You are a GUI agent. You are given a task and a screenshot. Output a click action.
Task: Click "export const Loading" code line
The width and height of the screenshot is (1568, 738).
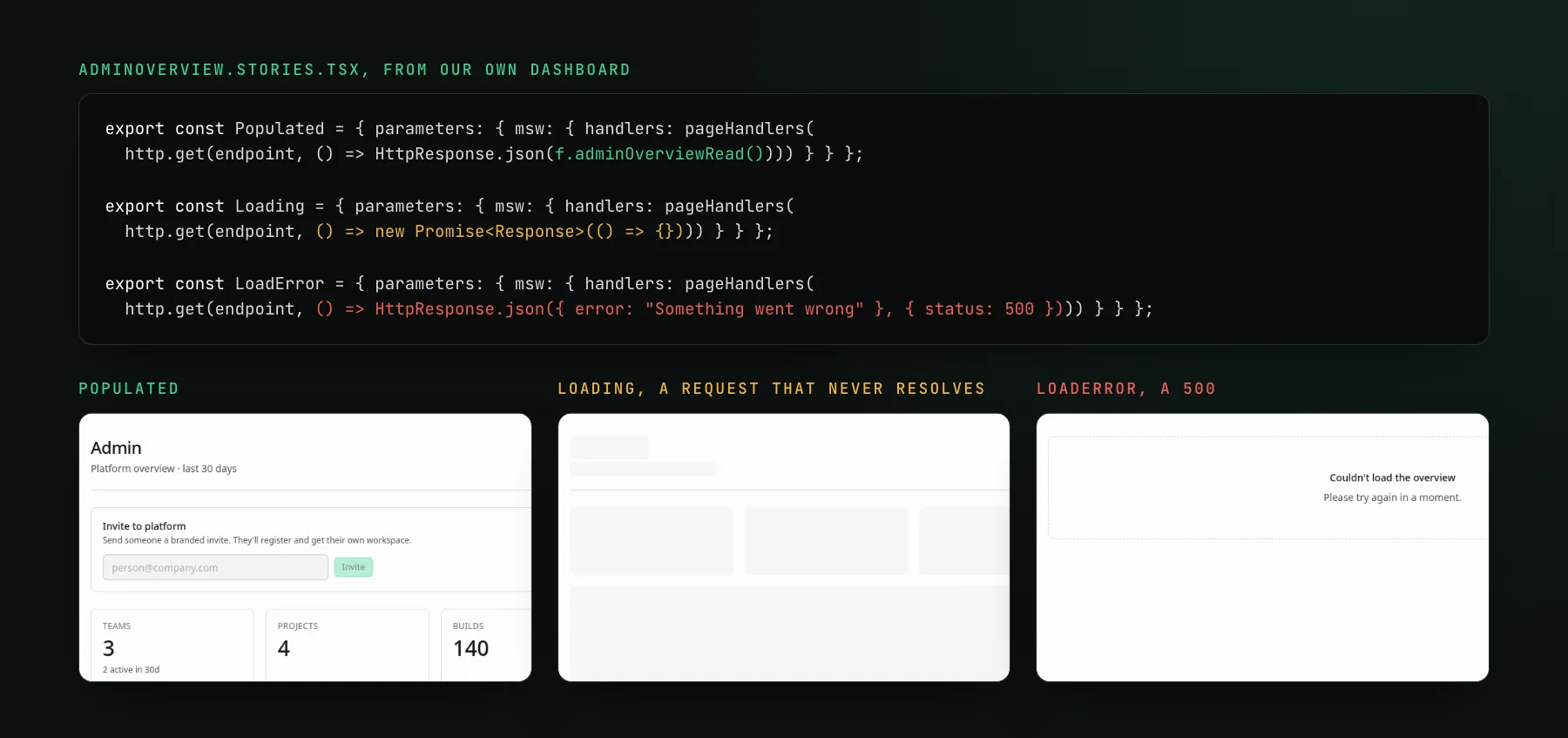tap(449, 207)
